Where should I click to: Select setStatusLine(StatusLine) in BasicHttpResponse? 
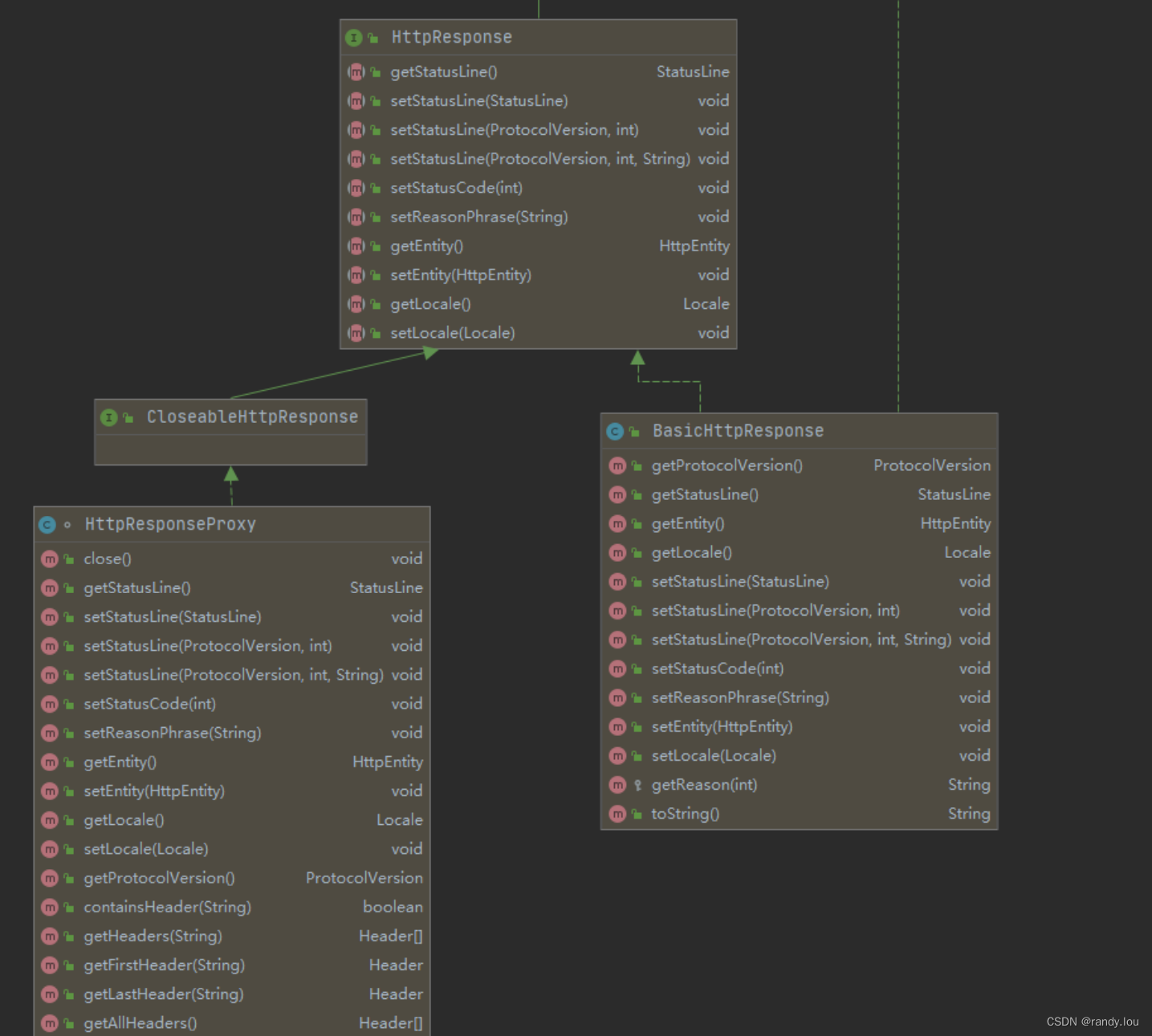pos(740,582)
